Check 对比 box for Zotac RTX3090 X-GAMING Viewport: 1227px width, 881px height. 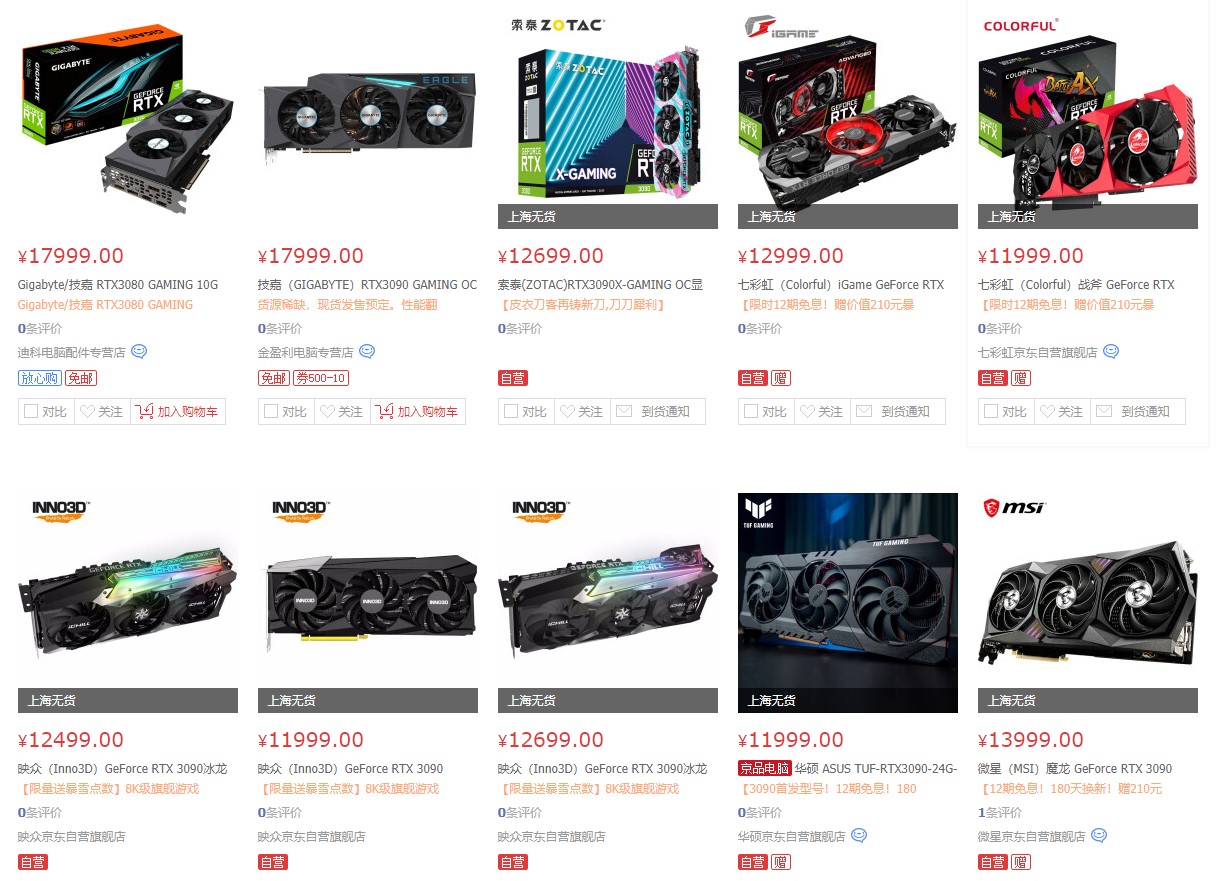(x=526, y=412)
